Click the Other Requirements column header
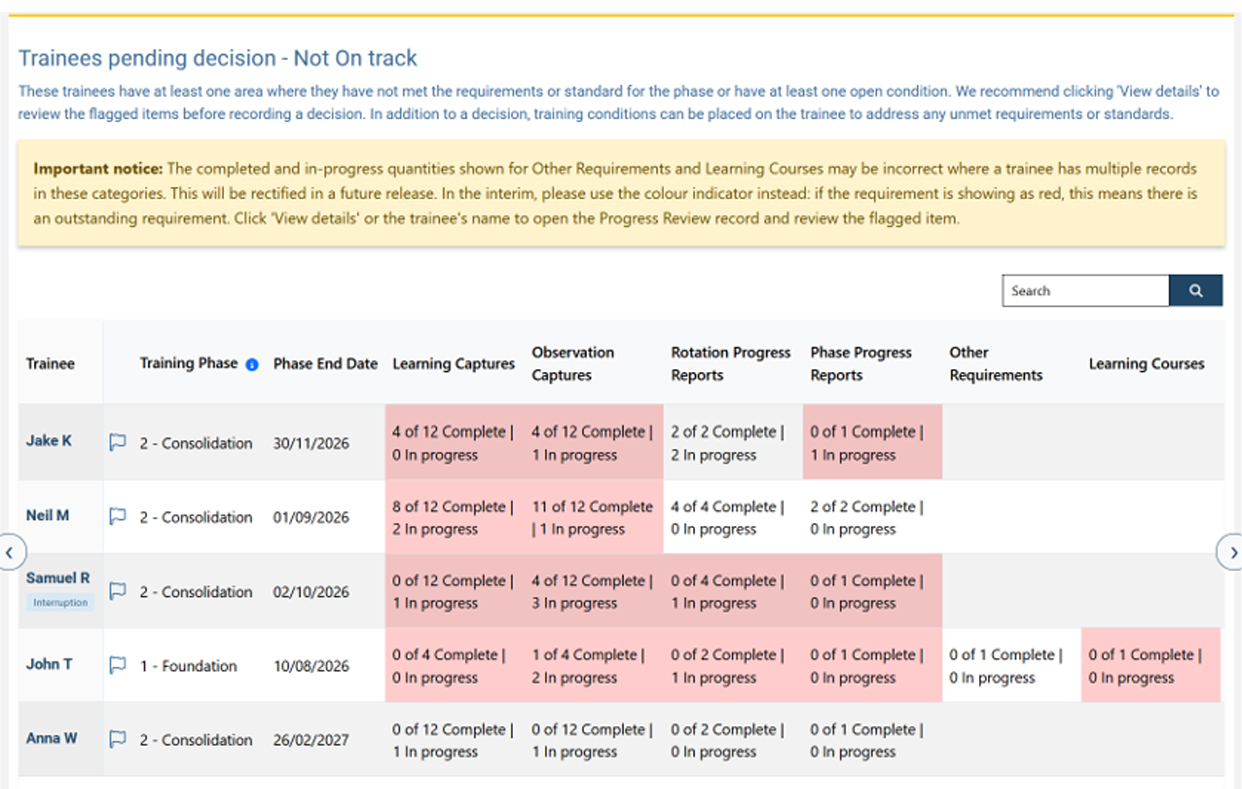Screen dimensions: 1242x789 pyautogui.click(x=996, y=364)
